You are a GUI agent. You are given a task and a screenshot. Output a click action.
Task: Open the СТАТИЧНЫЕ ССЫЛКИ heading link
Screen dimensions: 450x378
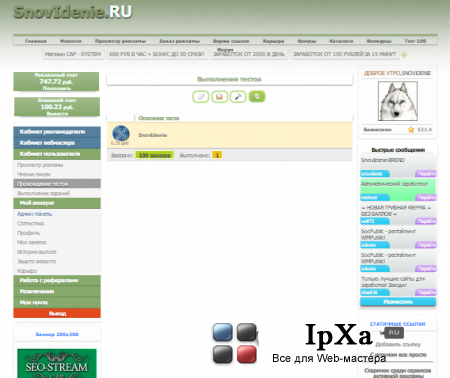pos(397,324)
